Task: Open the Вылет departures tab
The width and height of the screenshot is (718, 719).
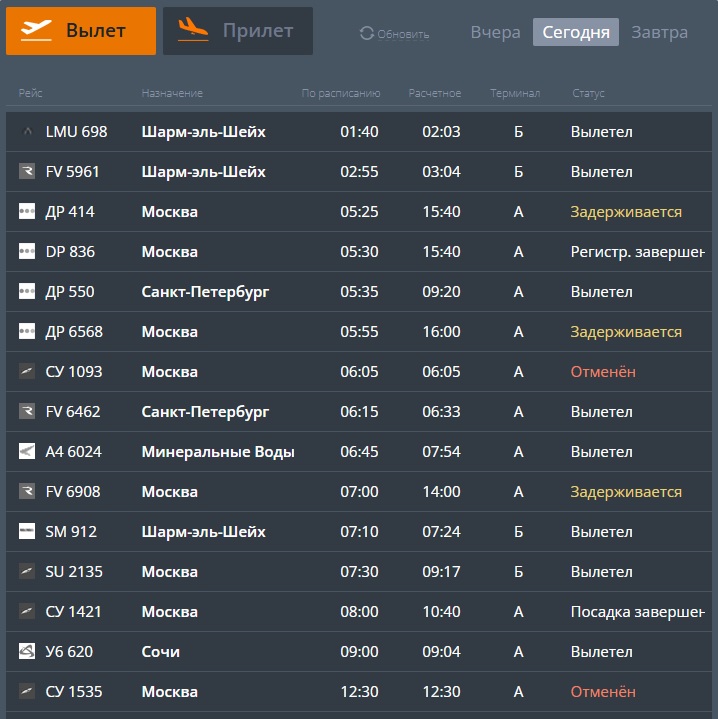Action: click(x=81, y=31)
